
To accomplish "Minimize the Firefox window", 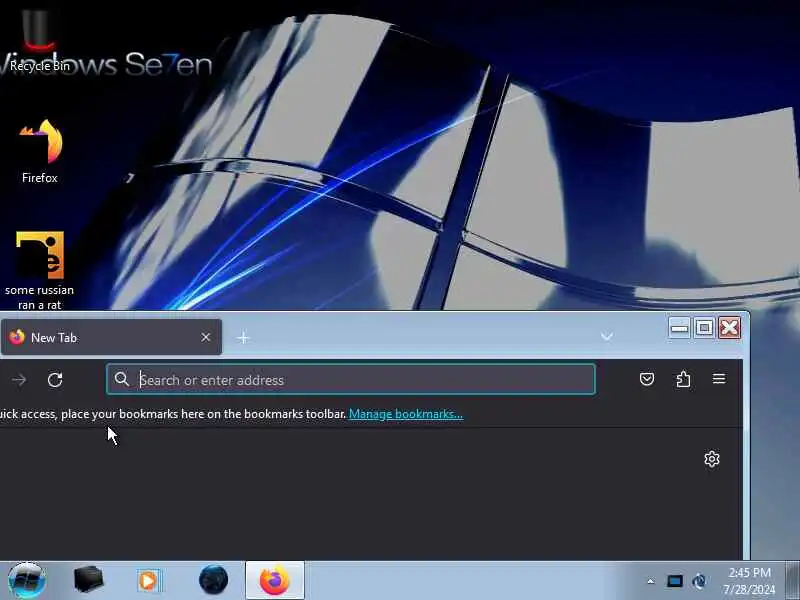I will pyautogui.click(x=679, y=328).
